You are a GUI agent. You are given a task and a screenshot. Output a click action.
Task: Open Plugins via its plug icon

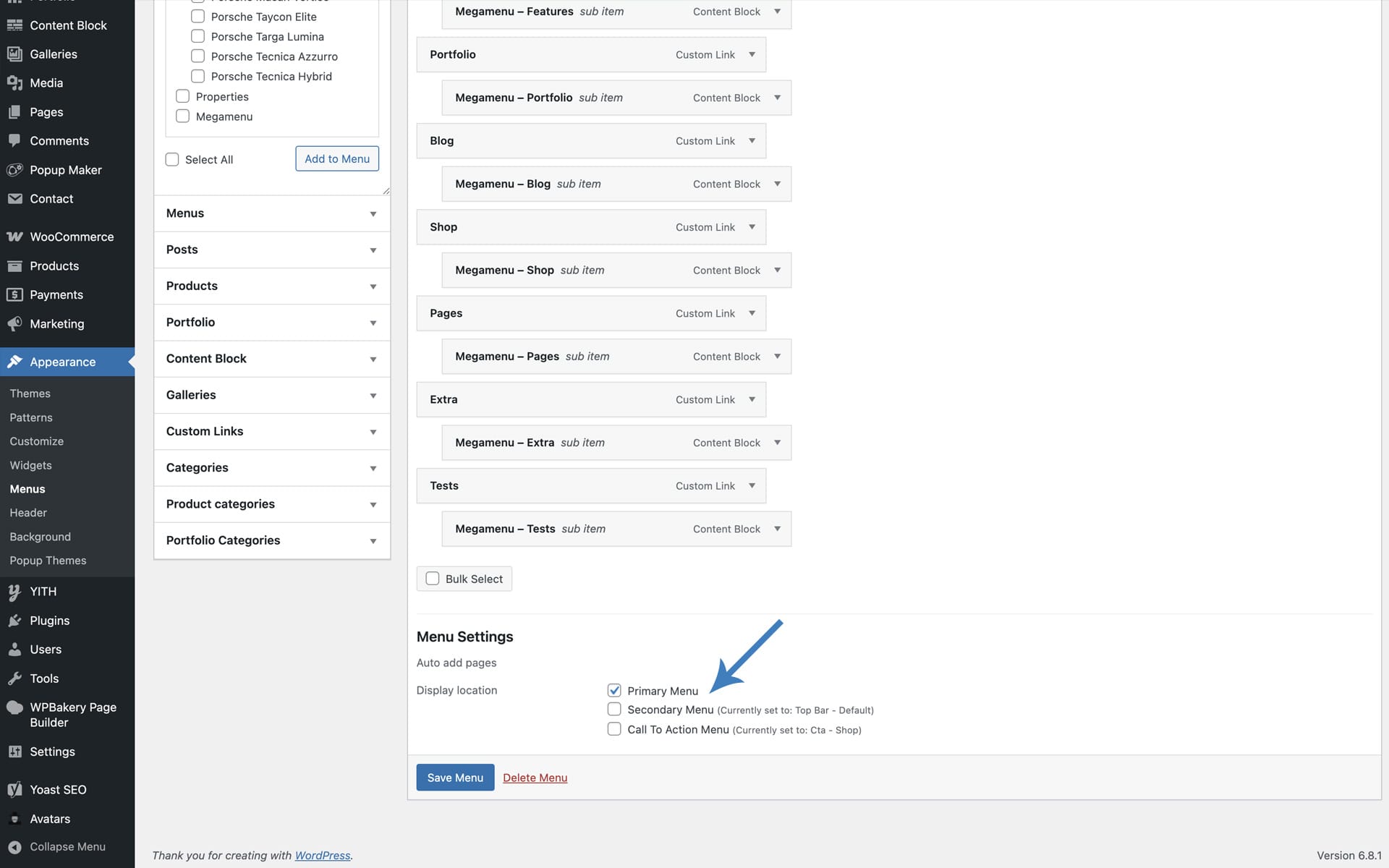click(14, 621)
